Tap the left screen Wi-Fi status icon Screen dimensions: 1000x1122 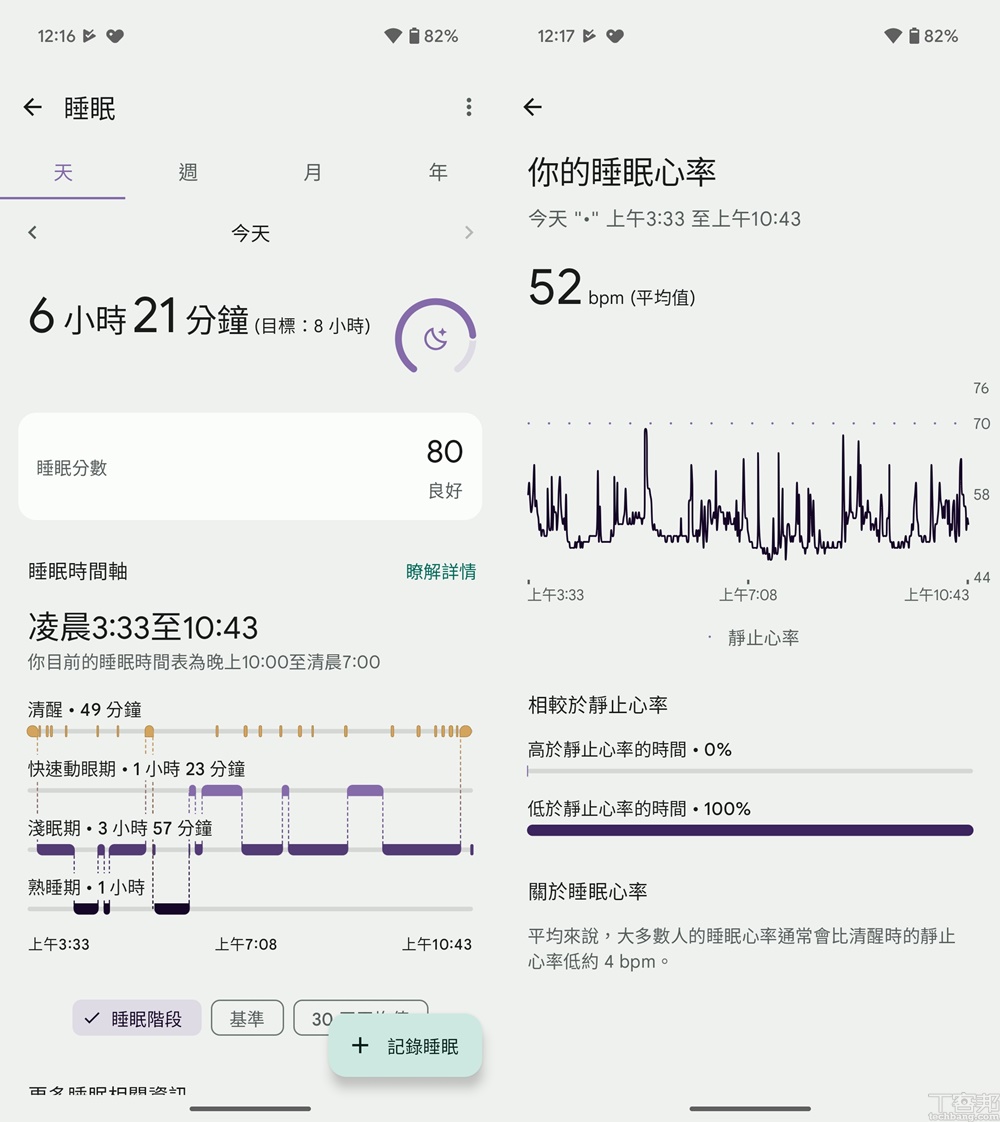[x=393, y=36]
